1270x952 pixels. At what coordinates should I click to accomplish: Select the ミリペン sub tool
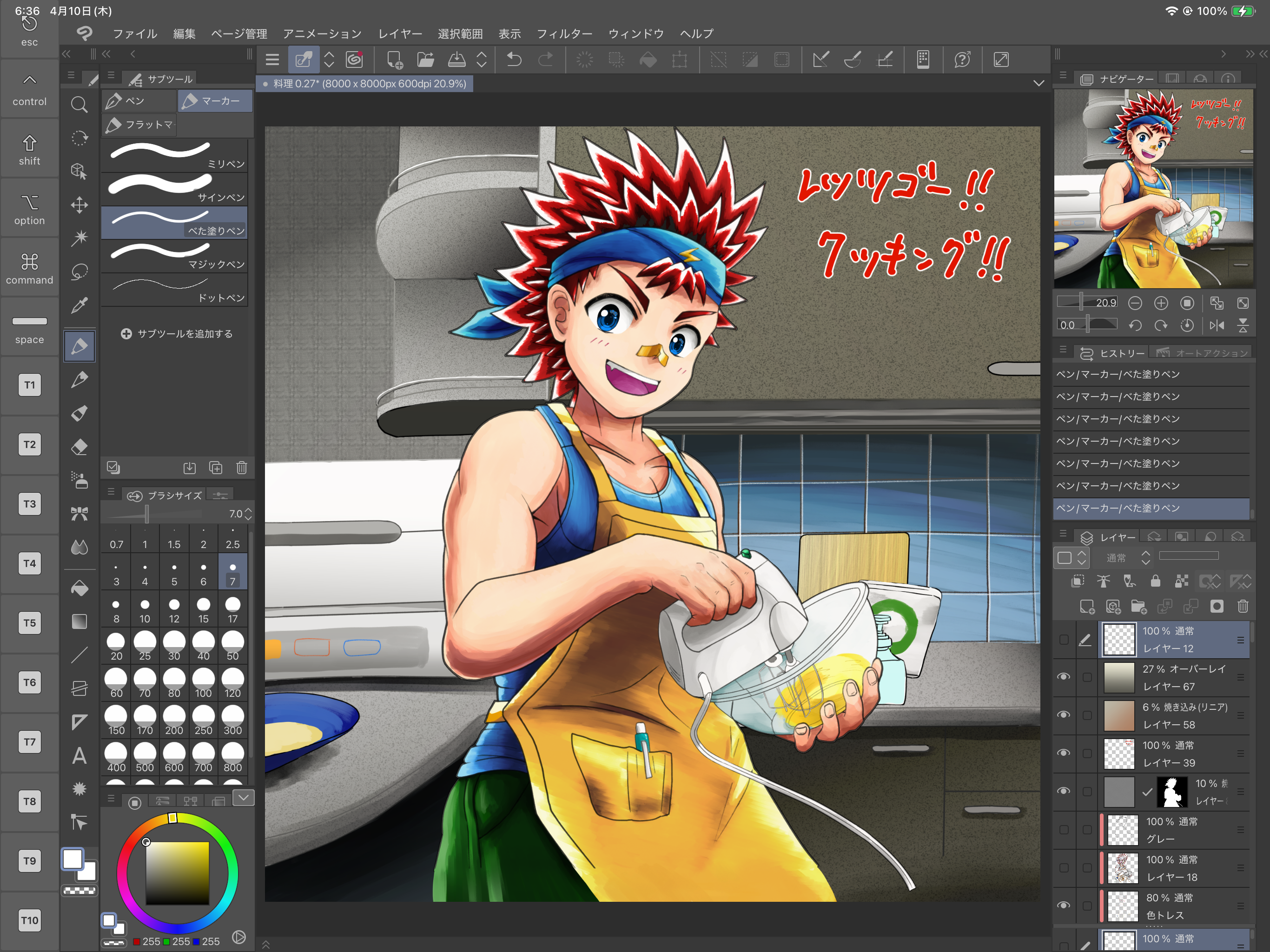click(174, 156)
